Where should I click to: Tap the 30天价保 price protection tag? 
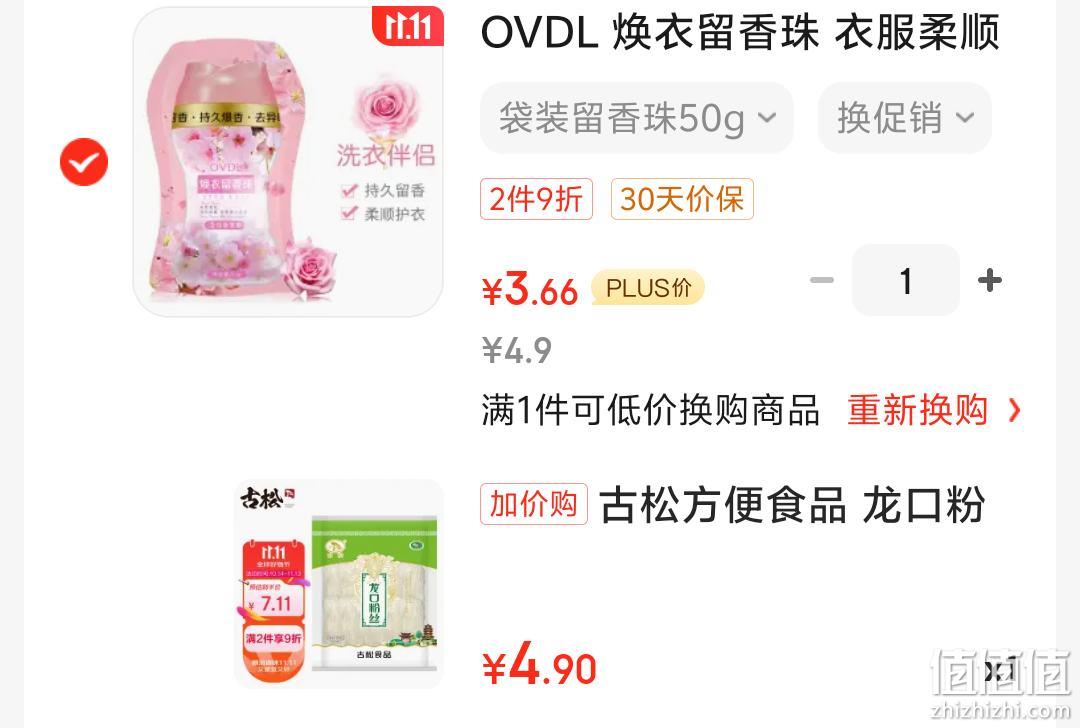point(682,199)
